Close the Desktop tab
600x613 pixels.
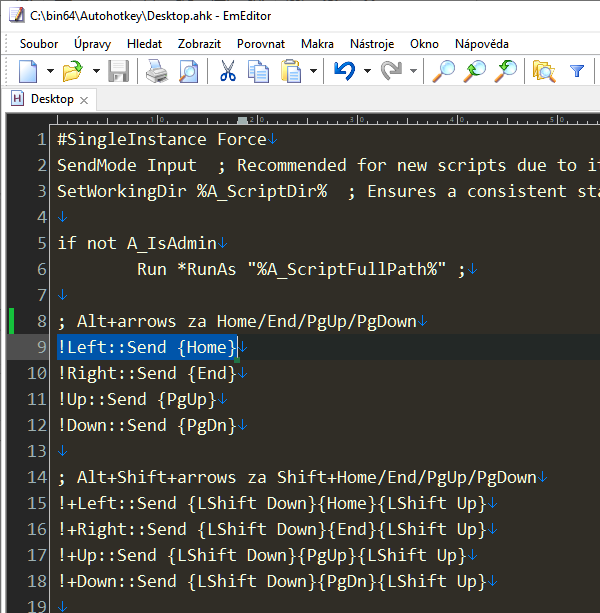tap(85, 100)
